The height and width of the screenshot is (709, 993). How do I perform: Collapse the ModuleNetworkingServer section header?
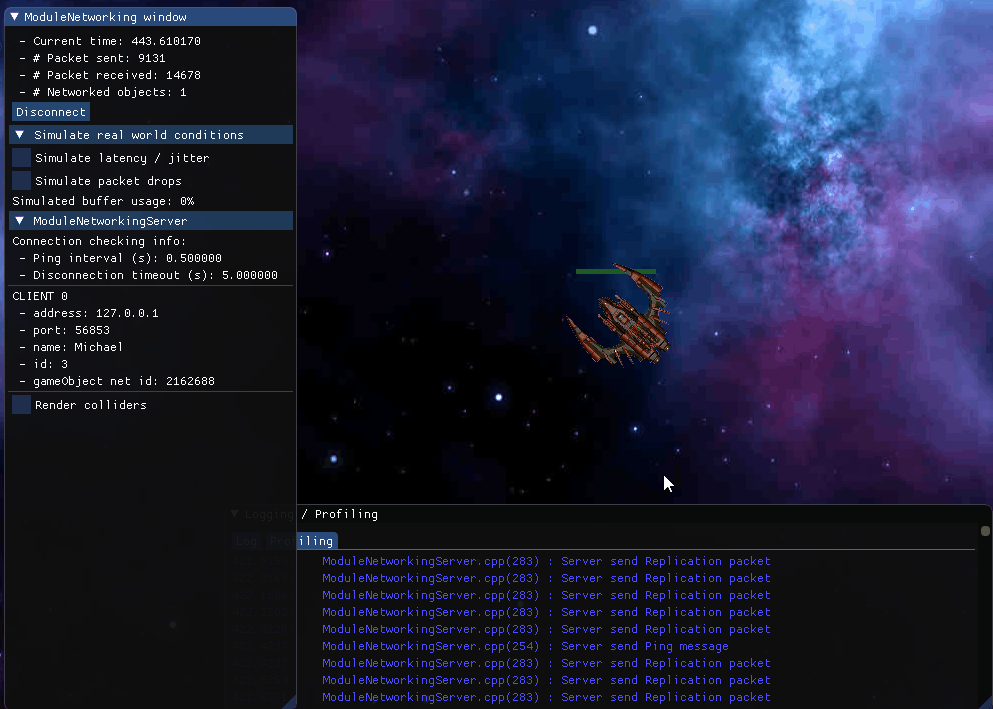20,221
